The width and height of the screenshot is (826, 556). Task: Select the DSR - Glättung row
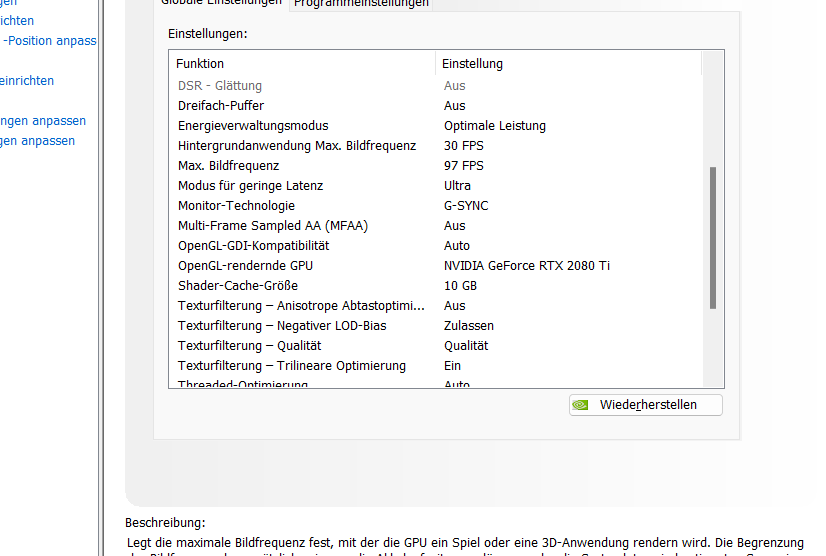point(436,85)
